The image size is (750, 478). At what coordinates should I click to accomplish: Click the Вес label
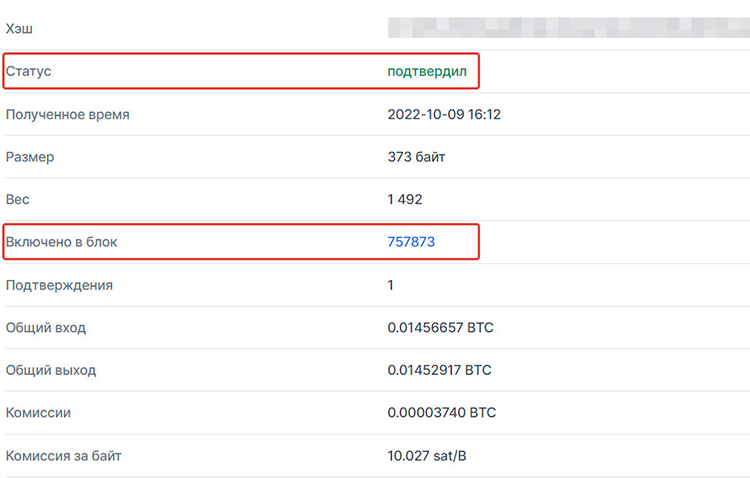pyautogui.click(x=17, y=199)
